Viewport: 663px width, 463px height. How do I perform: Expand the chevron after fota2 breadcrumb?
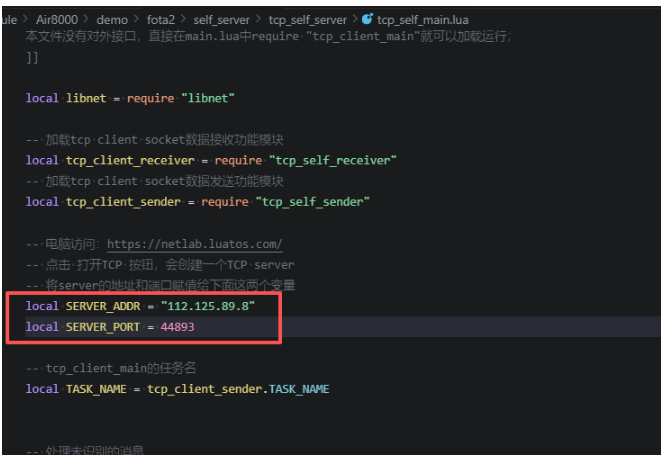tap(183, 19)
